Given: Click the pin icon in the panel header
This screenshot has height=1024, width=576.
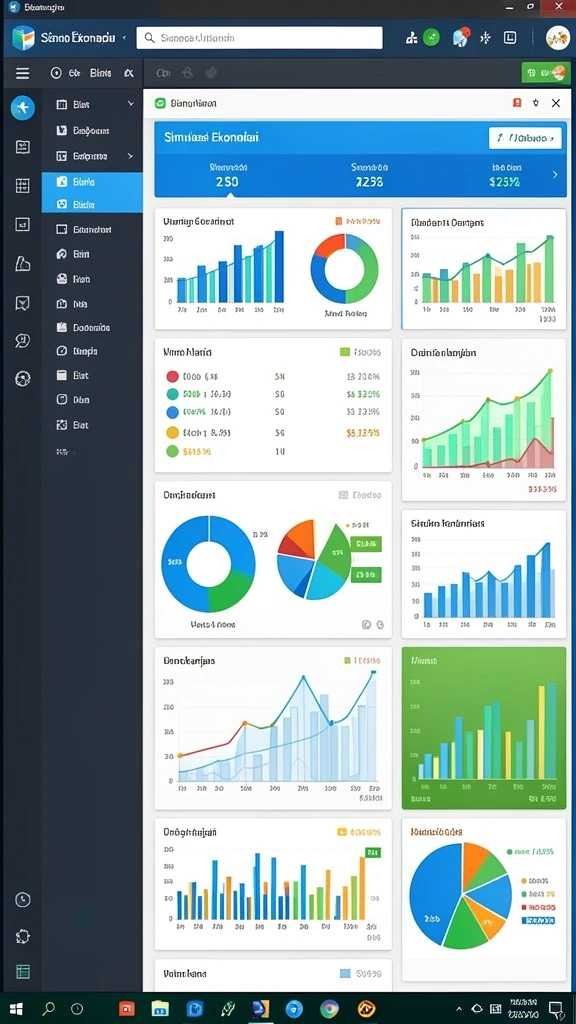Looking at the screenshot, I should coord(536,103).
